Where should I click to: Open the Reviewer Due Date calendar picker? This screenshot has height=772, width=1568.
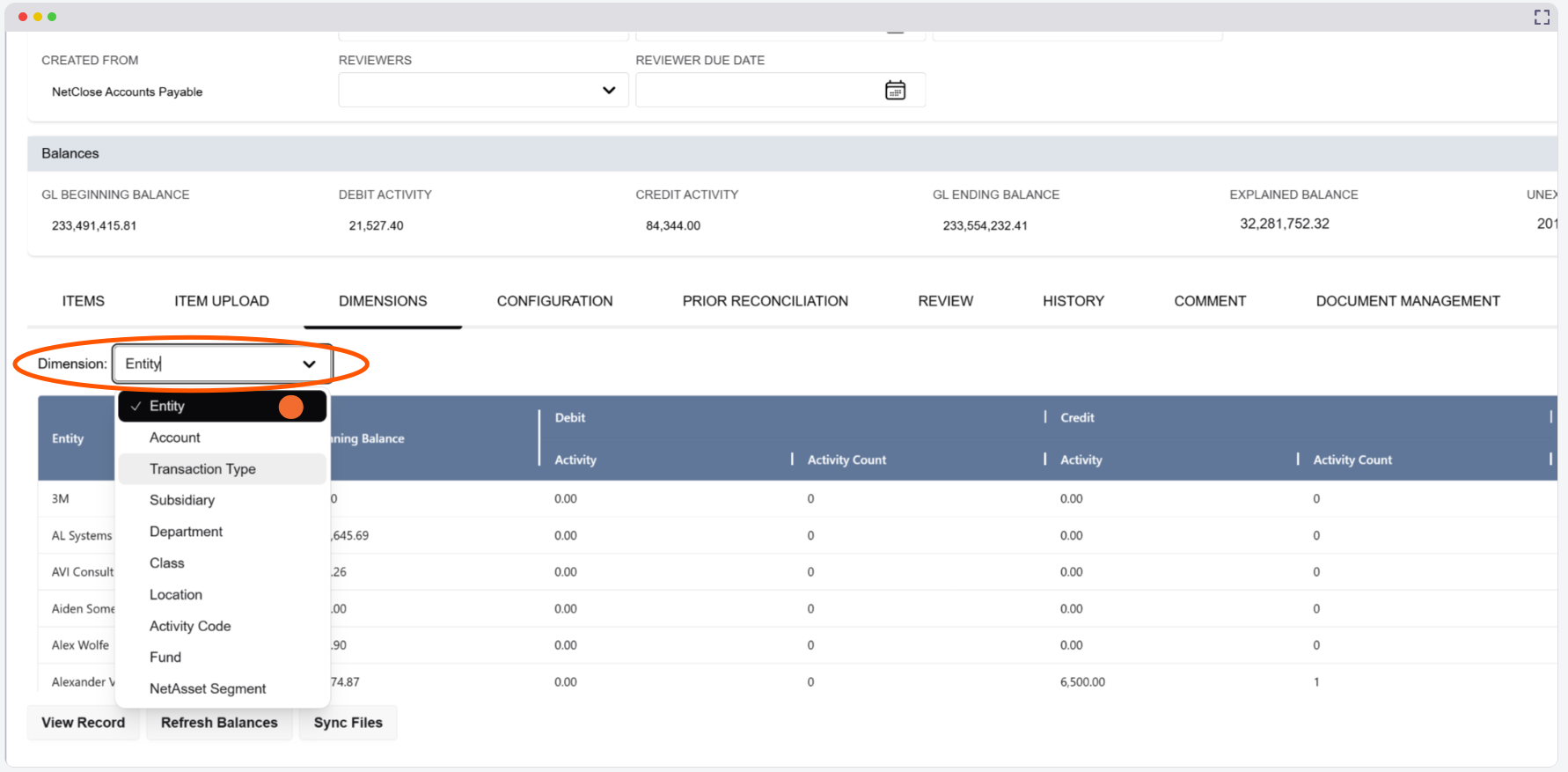(895, 91)
